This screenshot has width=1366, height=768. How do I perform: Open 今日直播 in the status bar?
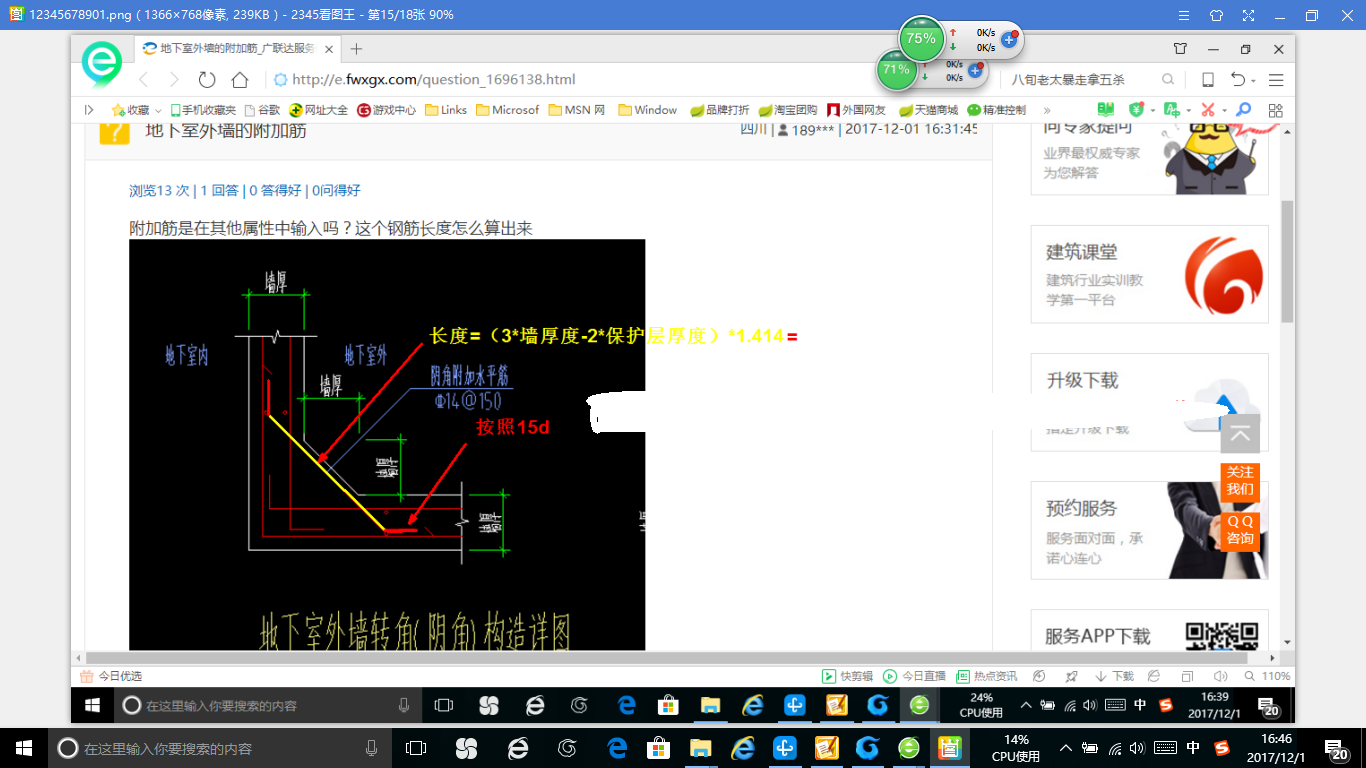pyautogui.click(x=915, y=677)
